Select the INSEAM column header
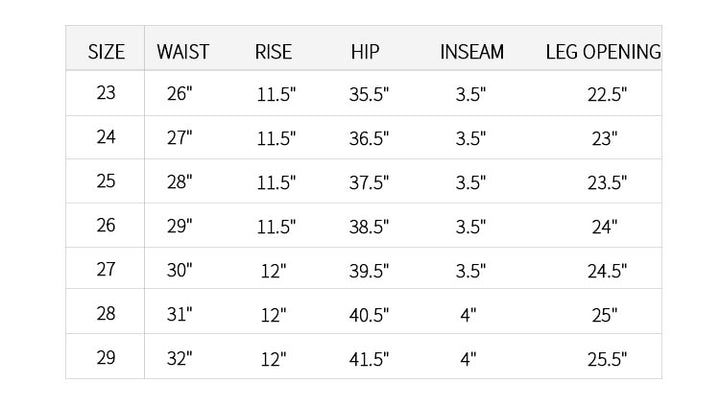 (x=472, y=51)
